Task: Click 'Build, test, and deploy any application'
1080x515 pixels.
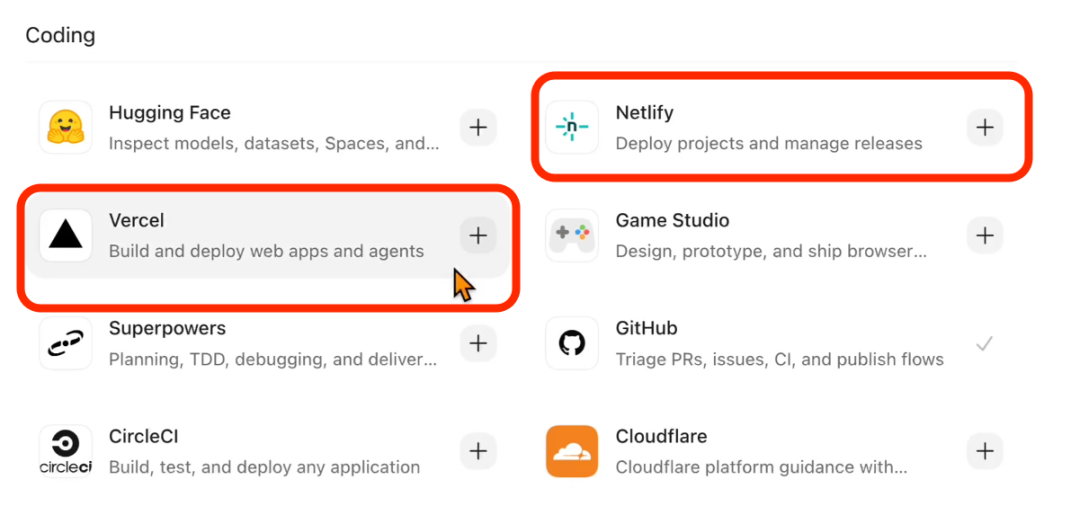Action: click(264, 467)
